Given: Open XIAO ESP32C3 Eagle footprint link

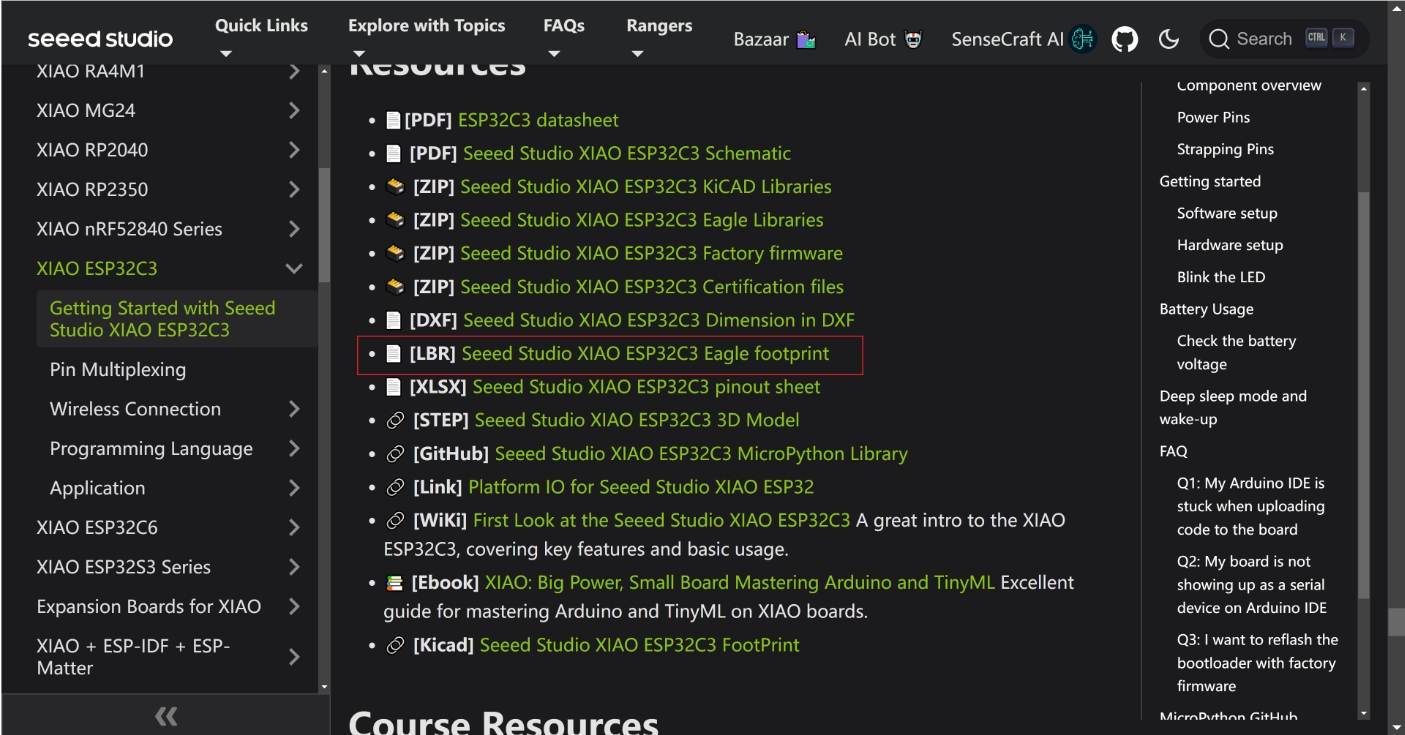Looking at the screenshot, I should (x=645, y=354).
